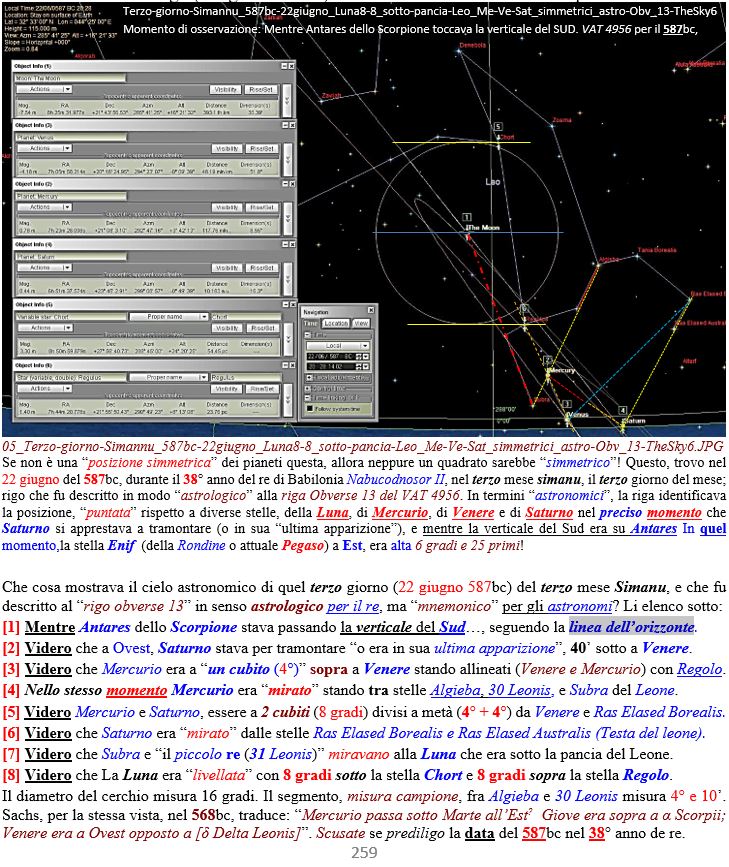729x867 pixels.
Task: Open Actions dropdown in Chort info panel
Action: [44, 328]
